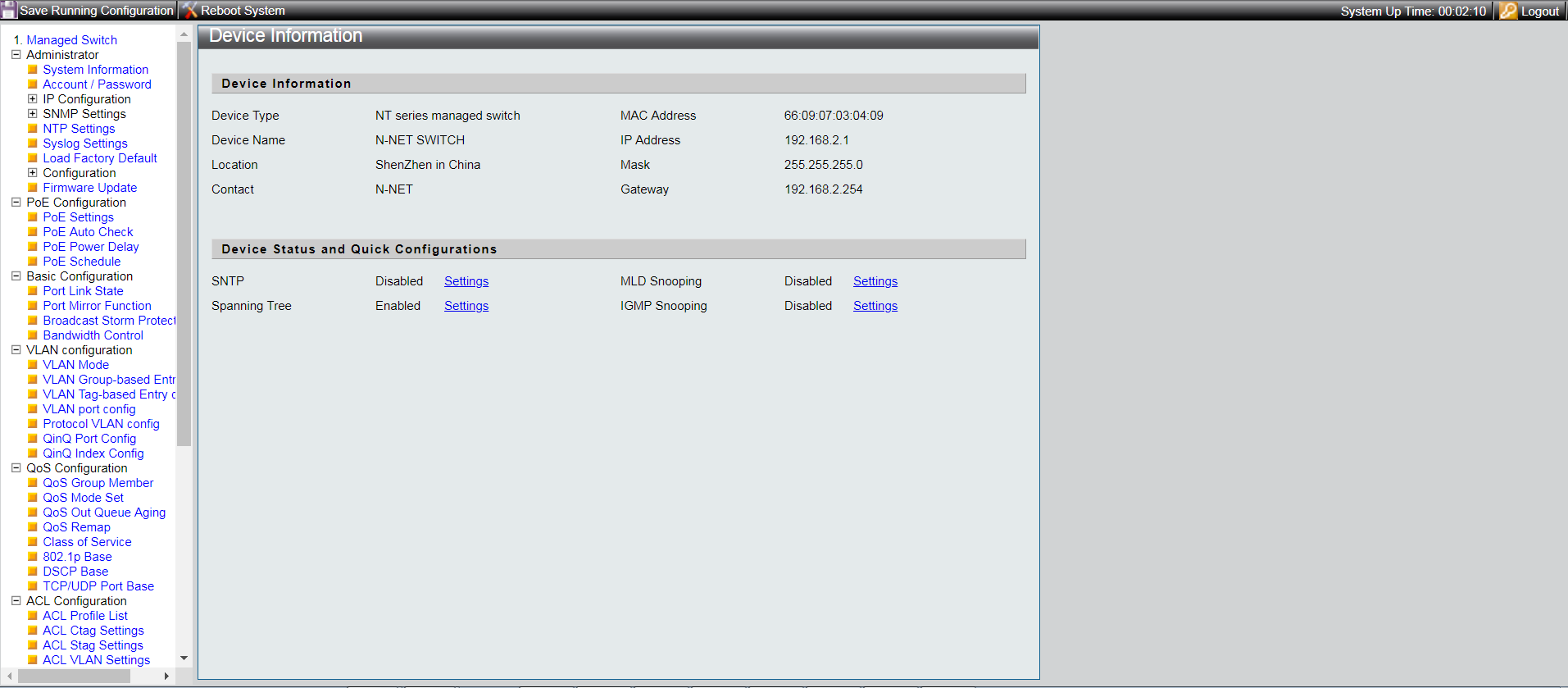Click the sidebar scroll down arrow

184,658
